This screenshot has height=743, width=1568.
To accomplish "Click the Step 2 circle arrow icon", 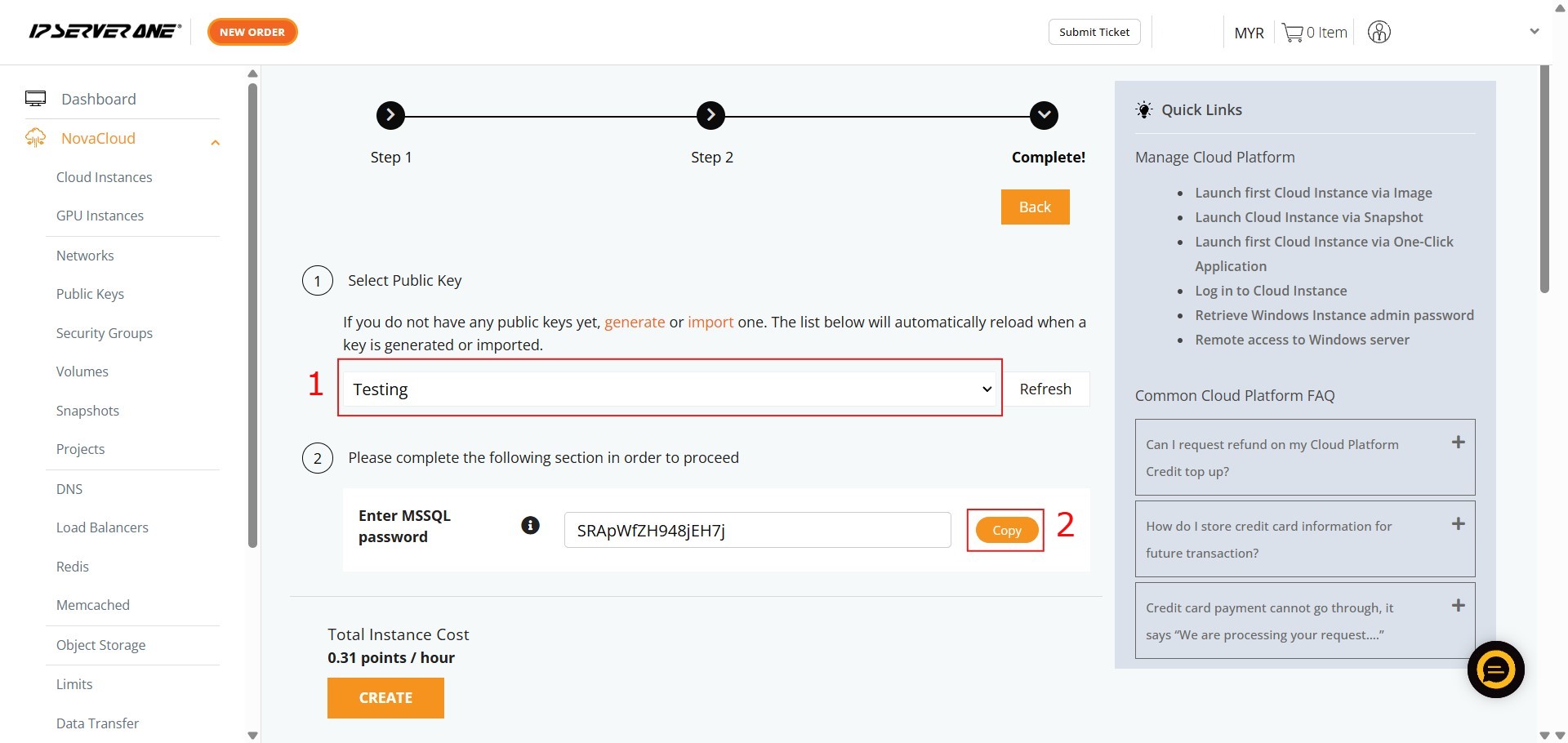I will coord(710,115).
